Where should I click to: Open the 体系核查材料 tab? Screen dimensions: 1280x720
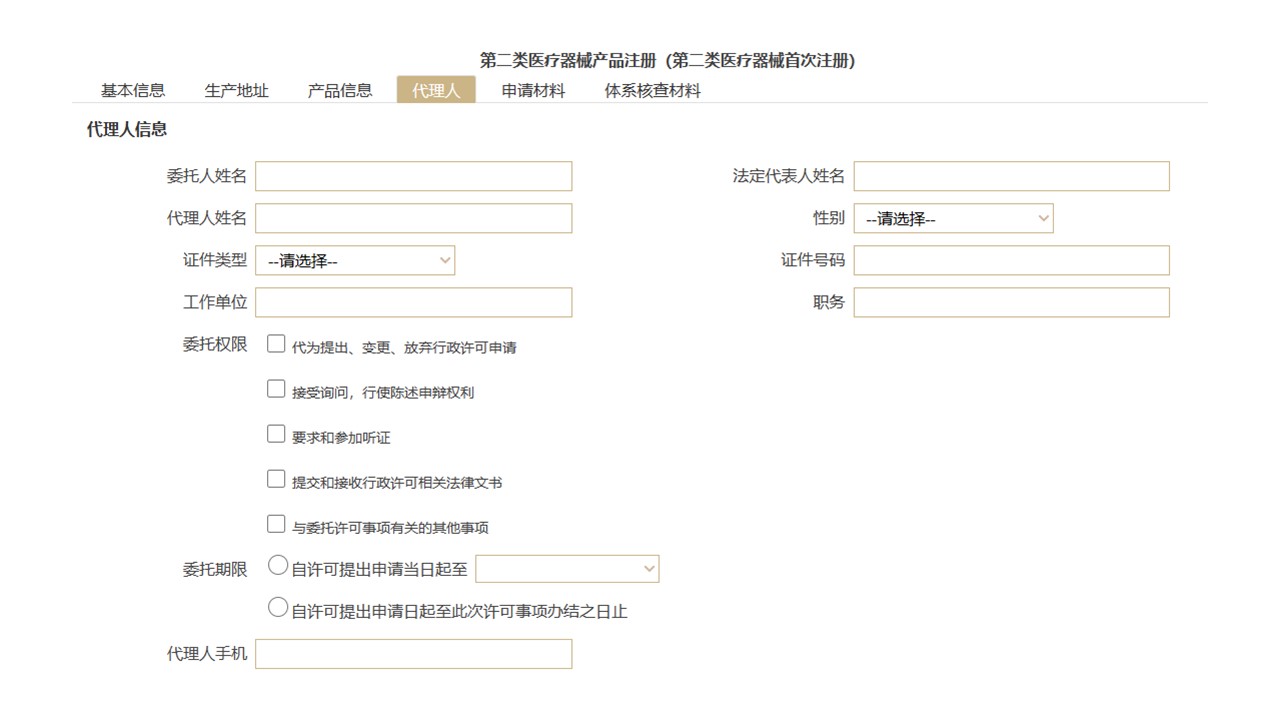point(652,90)
